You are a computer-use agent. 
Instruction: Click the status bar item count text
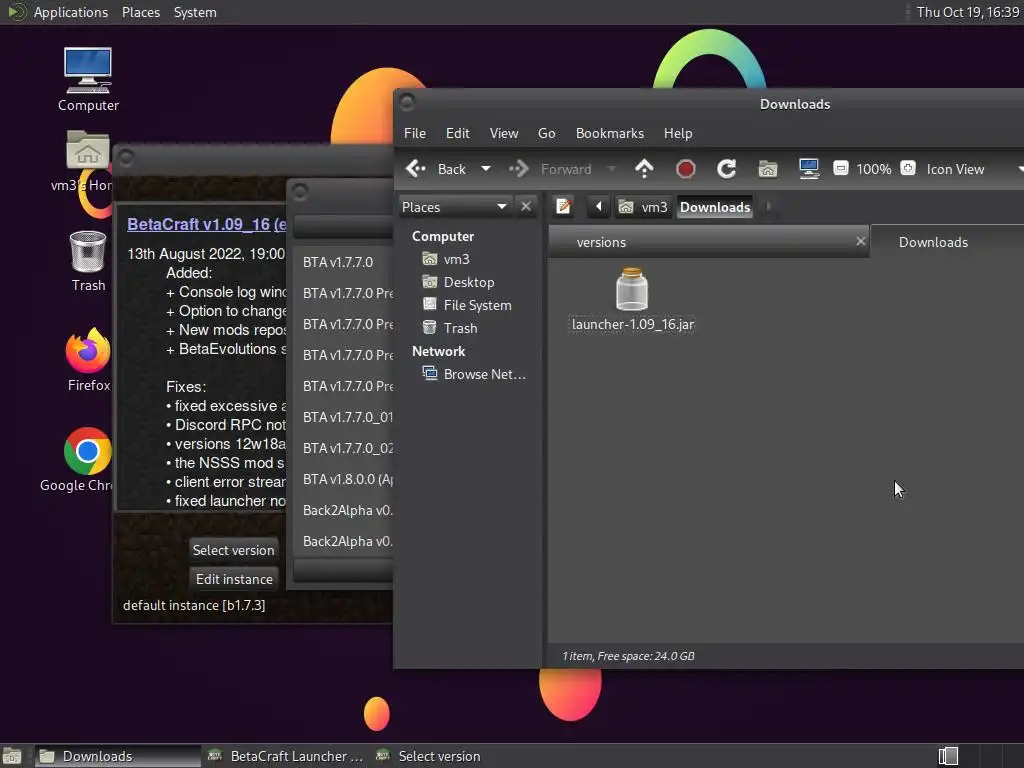pyautogui.click(x=628, y=656)
